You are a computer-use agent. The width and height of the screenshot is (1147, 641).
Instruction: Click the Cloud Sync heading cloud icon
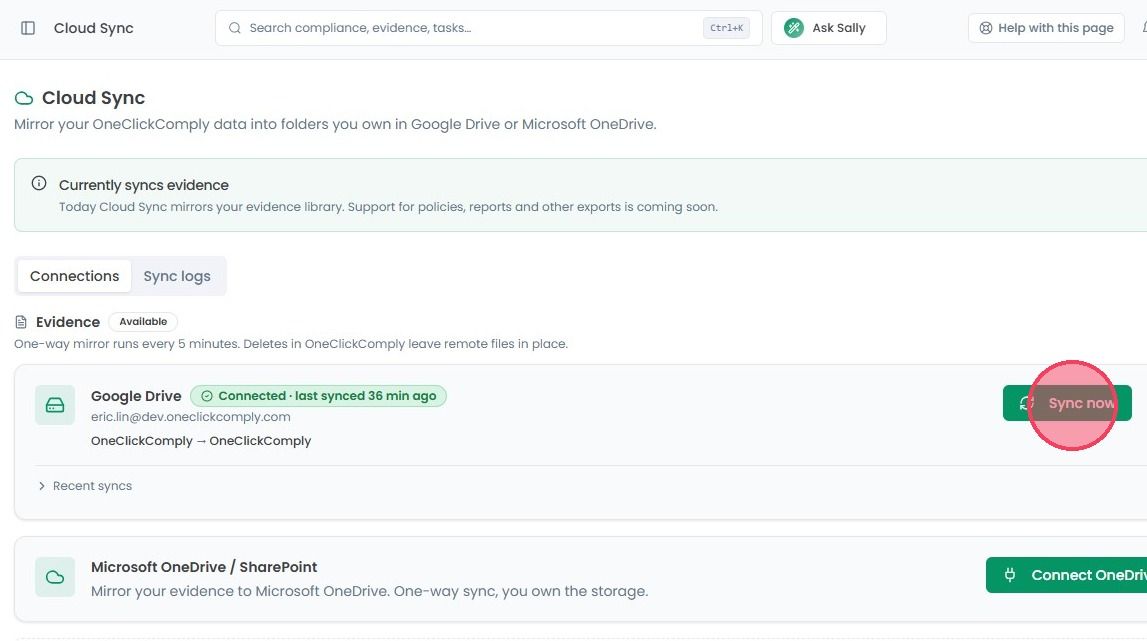tap(24, 98)
